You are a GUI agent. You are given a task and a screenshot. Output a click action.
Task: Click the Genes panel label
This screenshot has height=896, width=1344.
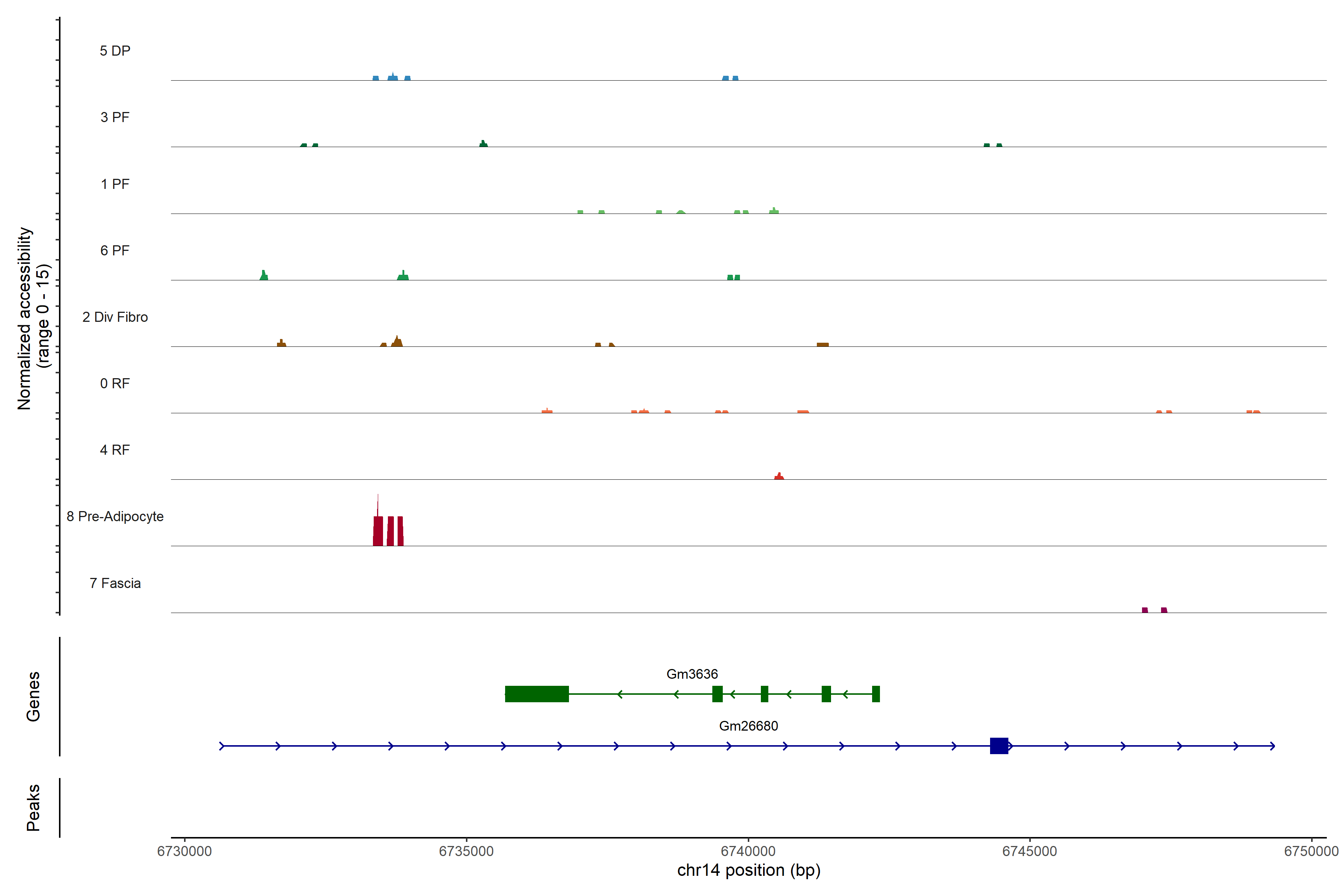pyautogui.click(x=33, y=697)
